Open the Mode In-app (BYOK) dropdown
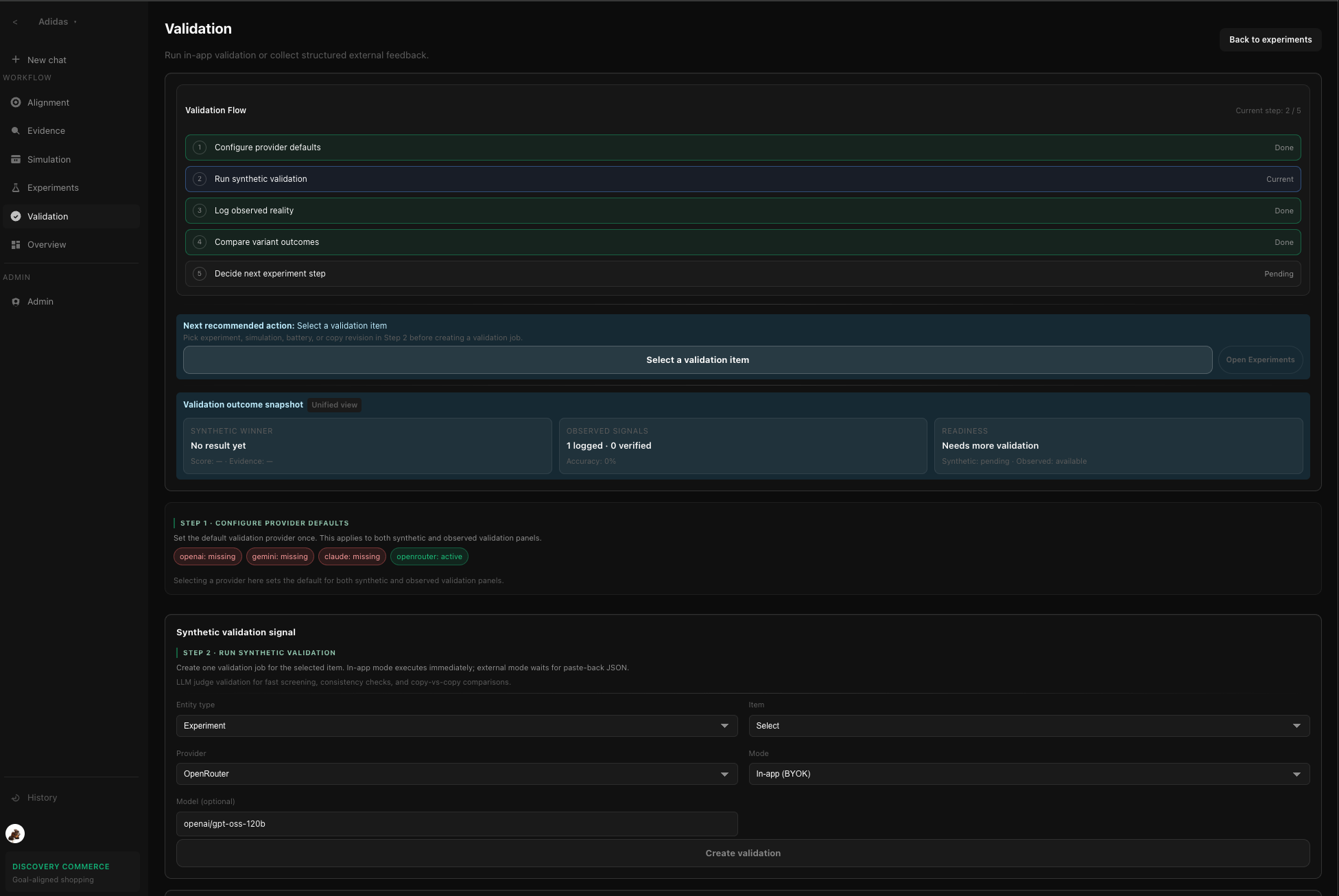 coord(1028,774)
